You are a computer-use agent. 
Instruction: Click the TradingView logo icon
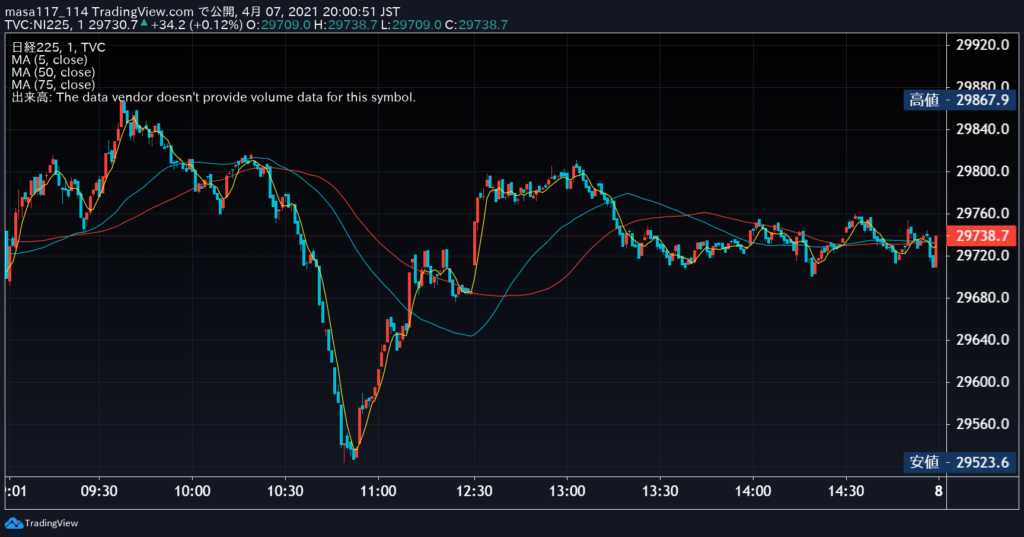click(14, 523)
